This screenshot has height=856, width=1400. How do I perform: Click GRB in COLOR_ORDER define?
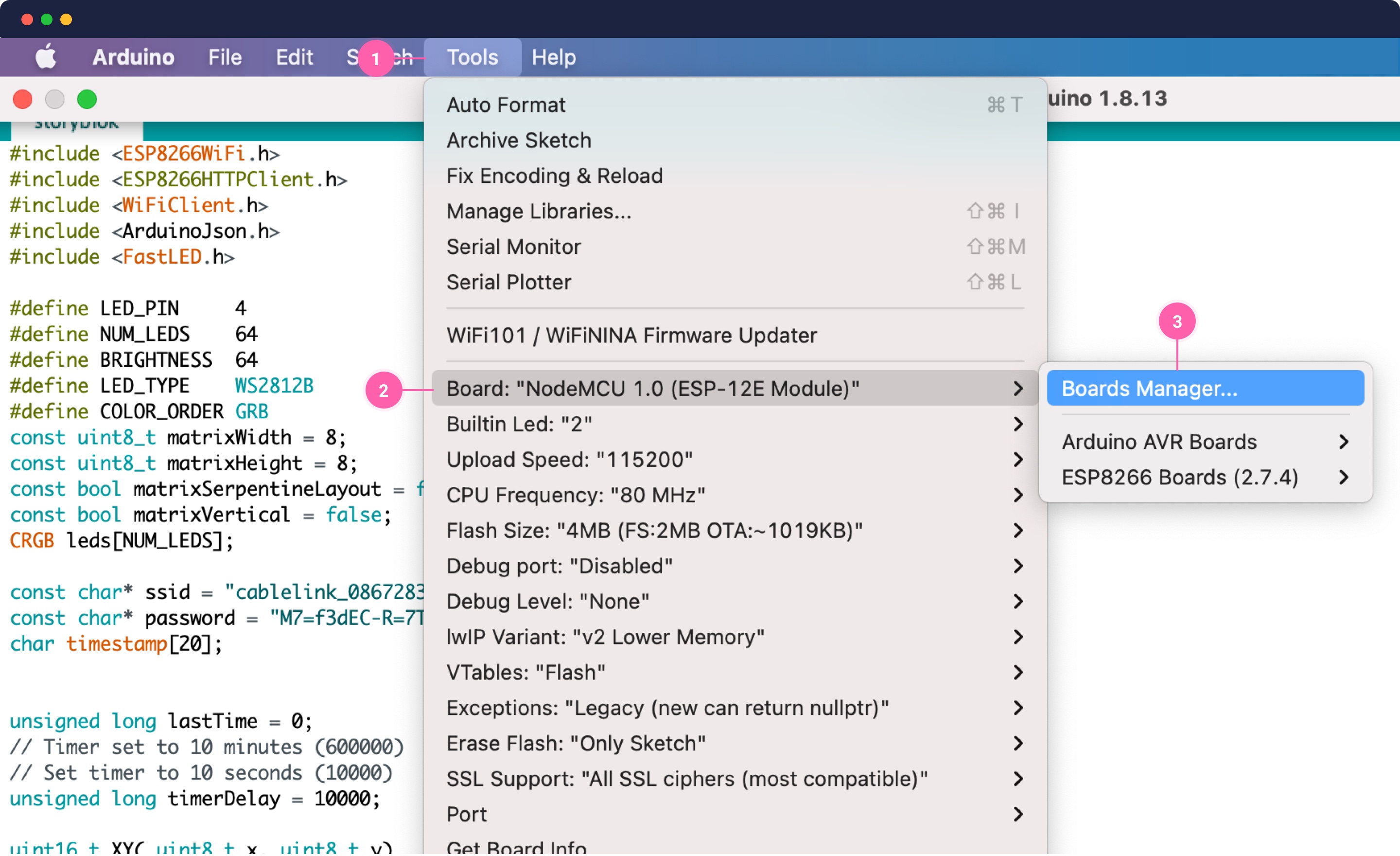pyautogui.click(x=252, y=412)
